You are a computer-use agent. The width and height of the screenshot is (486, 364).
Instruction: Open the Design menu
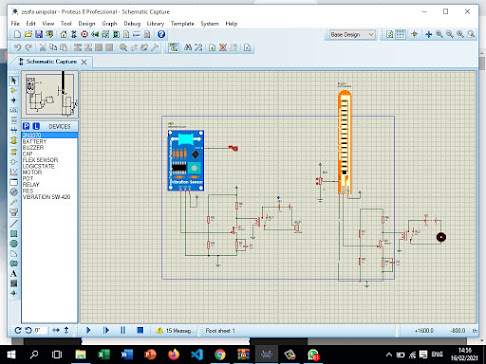click(87, 24)
